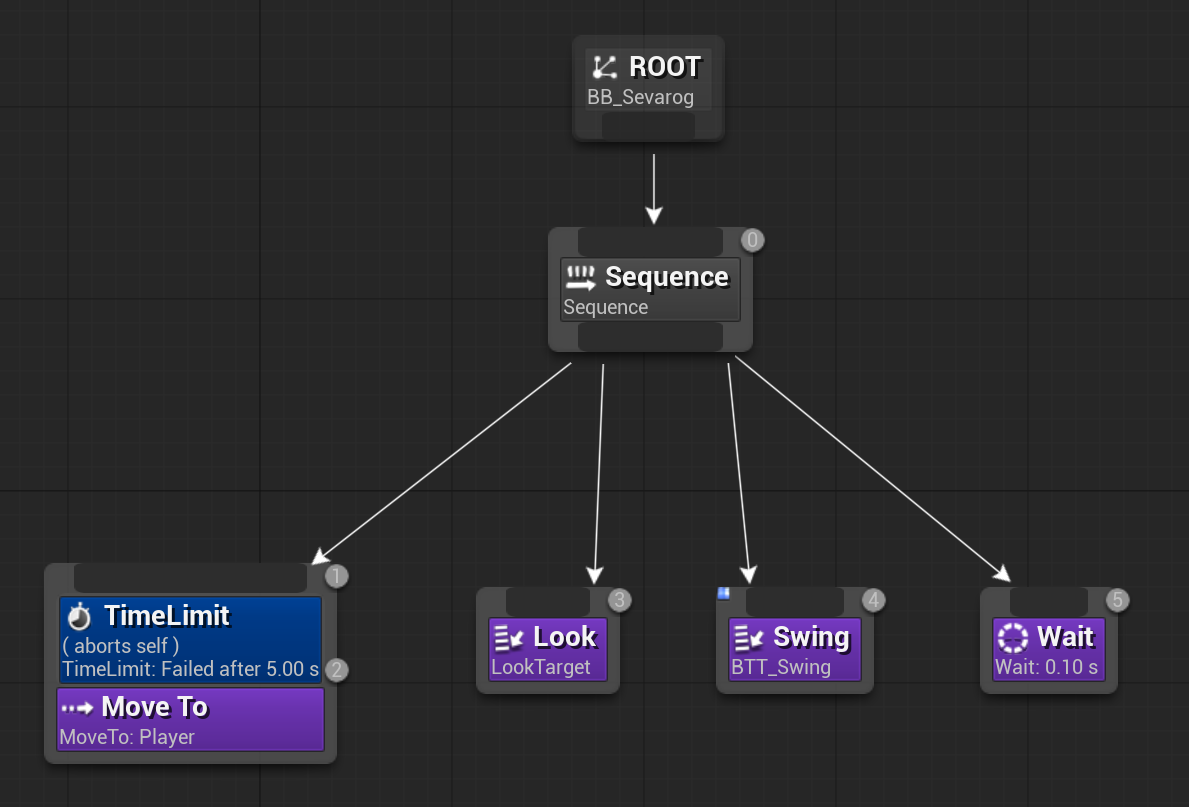The image size is (1189, 807).
Task: Click the Sequence node arrow icon
Action: [x=581, y=278]
